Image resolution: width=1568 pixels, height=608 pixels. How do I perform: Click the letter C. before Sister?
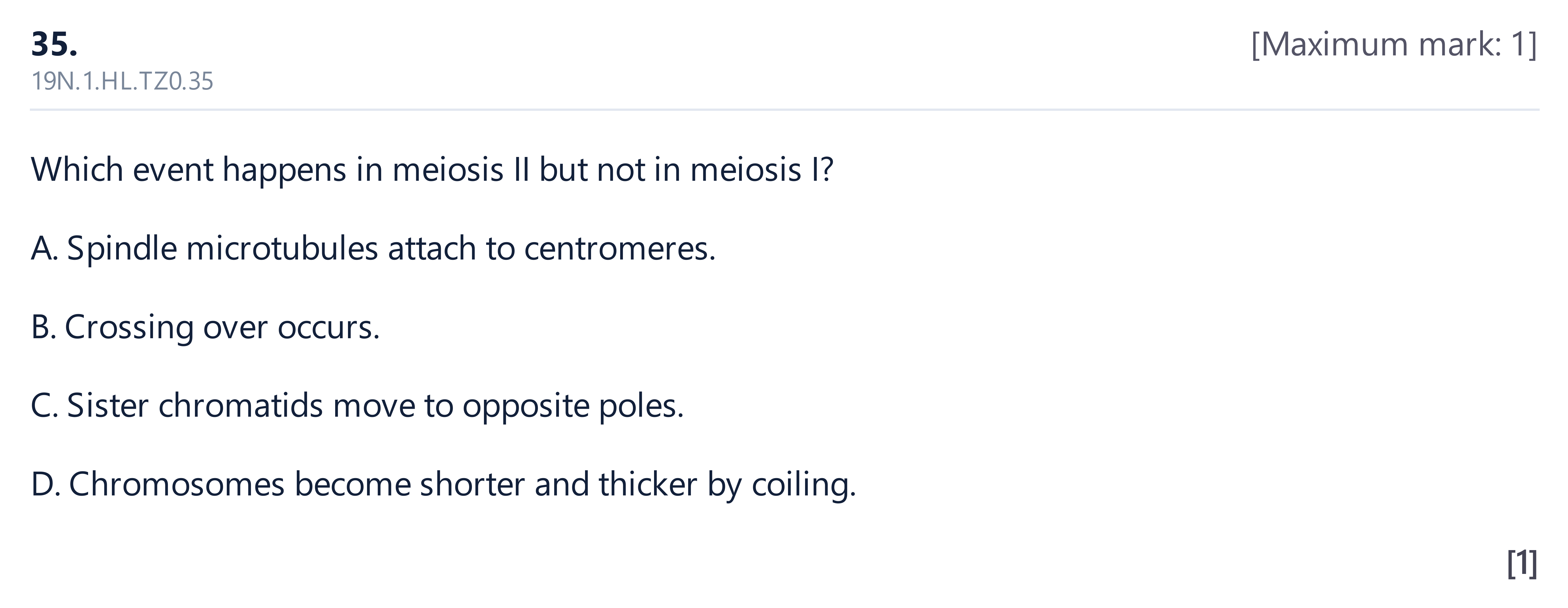pos(44,406)
